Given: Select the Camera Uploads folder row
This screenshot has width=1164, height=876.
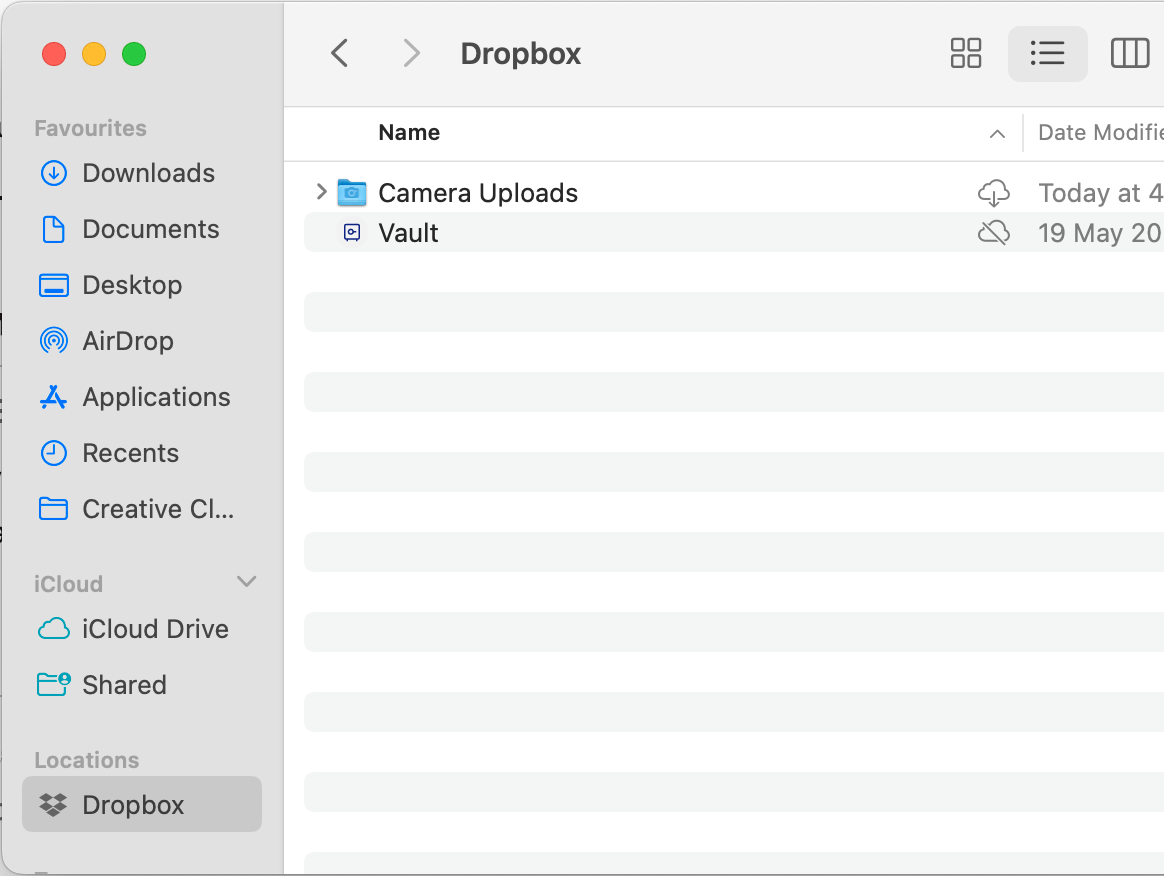Looking at the screenshot, I should 733,193.
